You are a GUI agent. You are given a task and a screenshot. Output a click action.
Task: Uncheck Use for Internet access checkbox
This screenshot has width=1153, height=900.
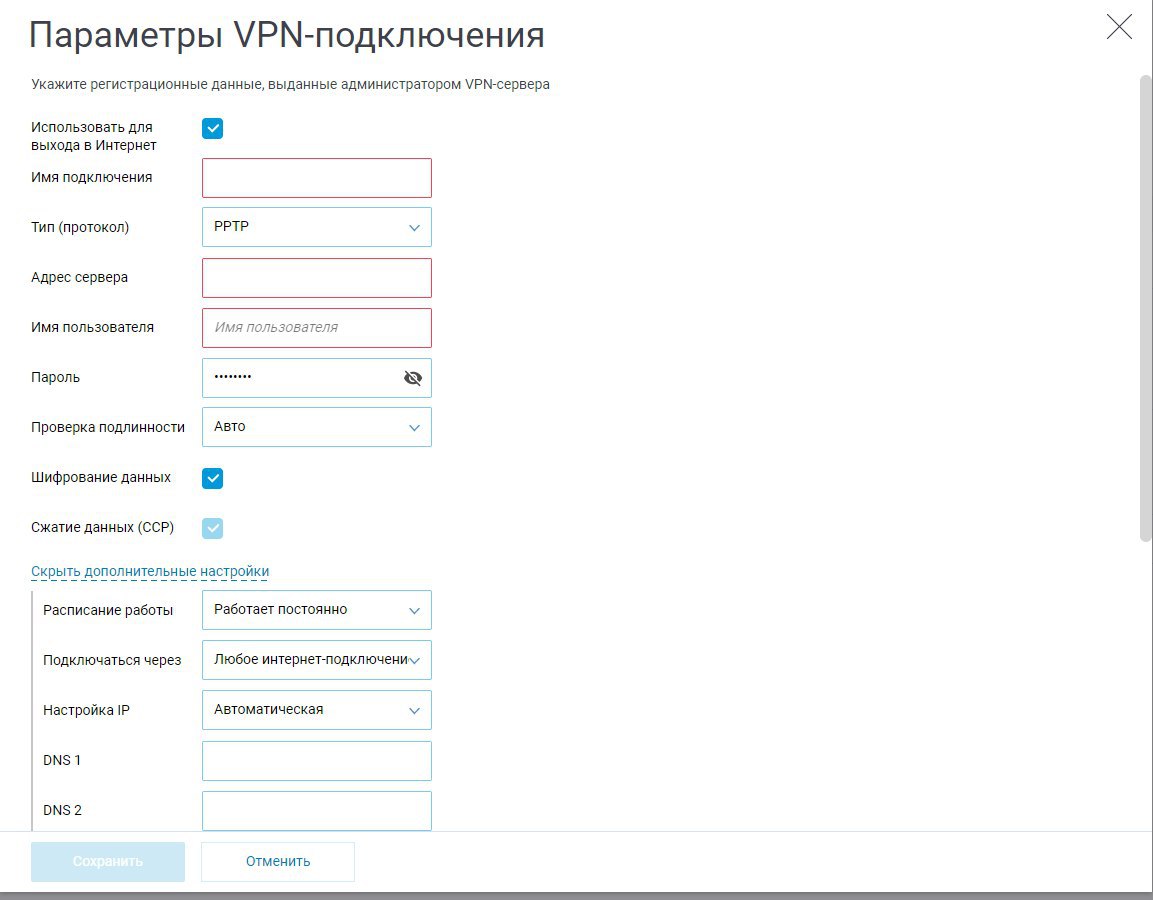pos(213,129)
